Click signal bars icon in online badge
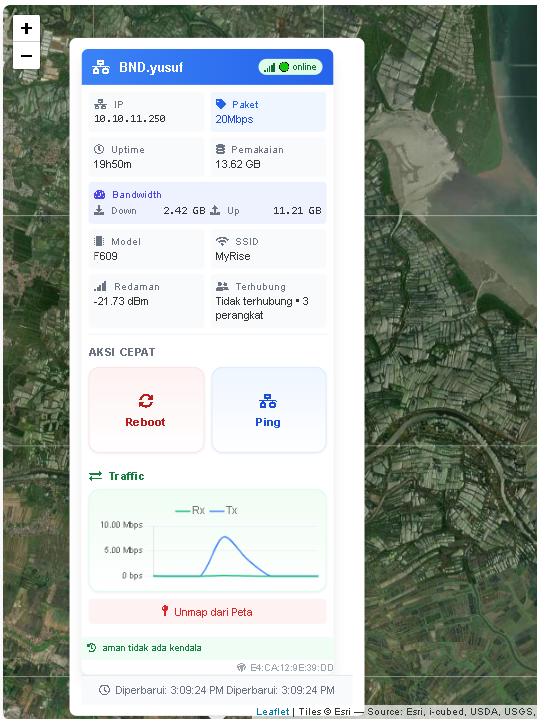Screen dimensions: 537x719 pyautogui.click(x=270, y=67)
